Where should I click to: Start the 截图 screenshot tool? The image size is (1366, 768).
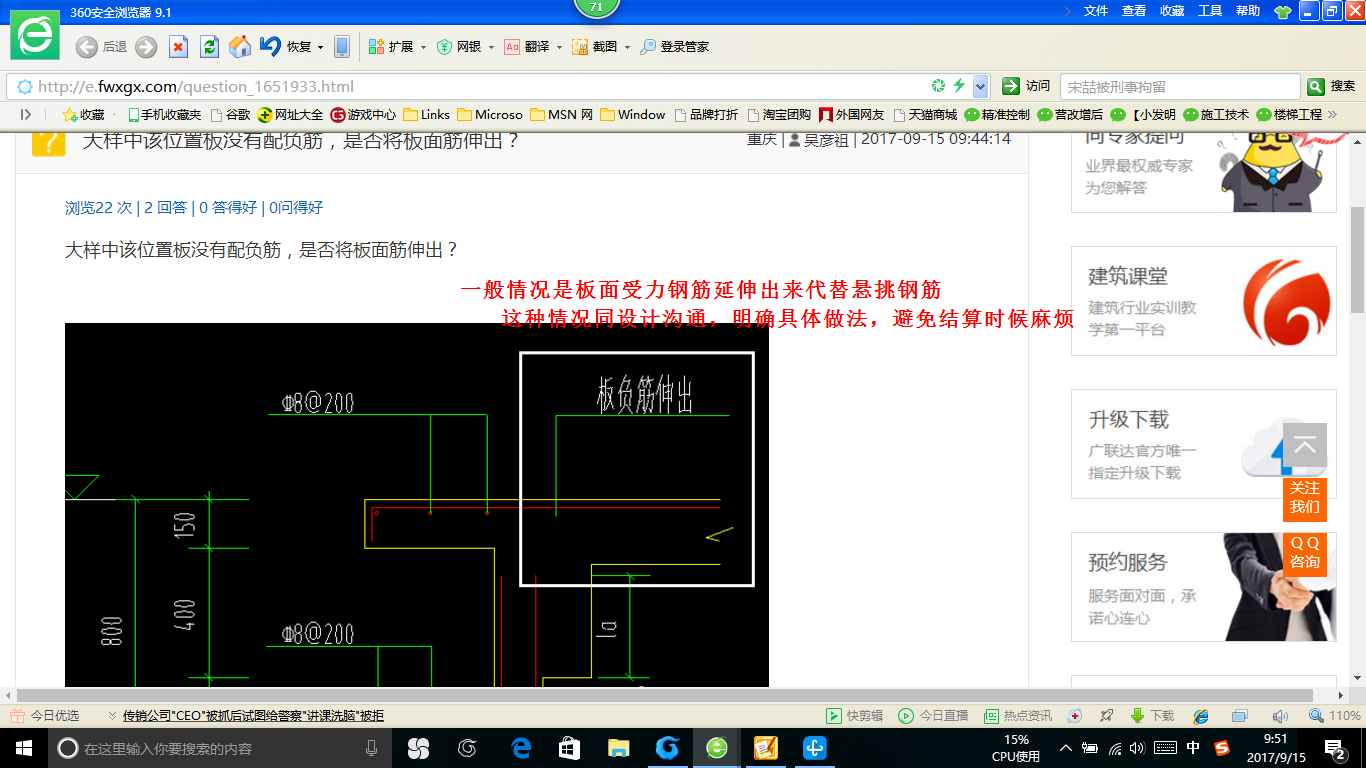596,47
